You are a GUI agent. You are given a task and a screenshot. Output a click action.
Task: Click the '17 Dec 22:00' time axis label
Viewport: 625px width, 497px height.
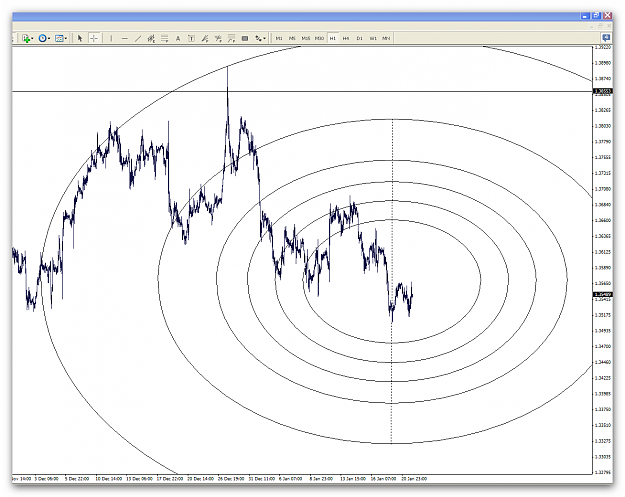(170, 479)
